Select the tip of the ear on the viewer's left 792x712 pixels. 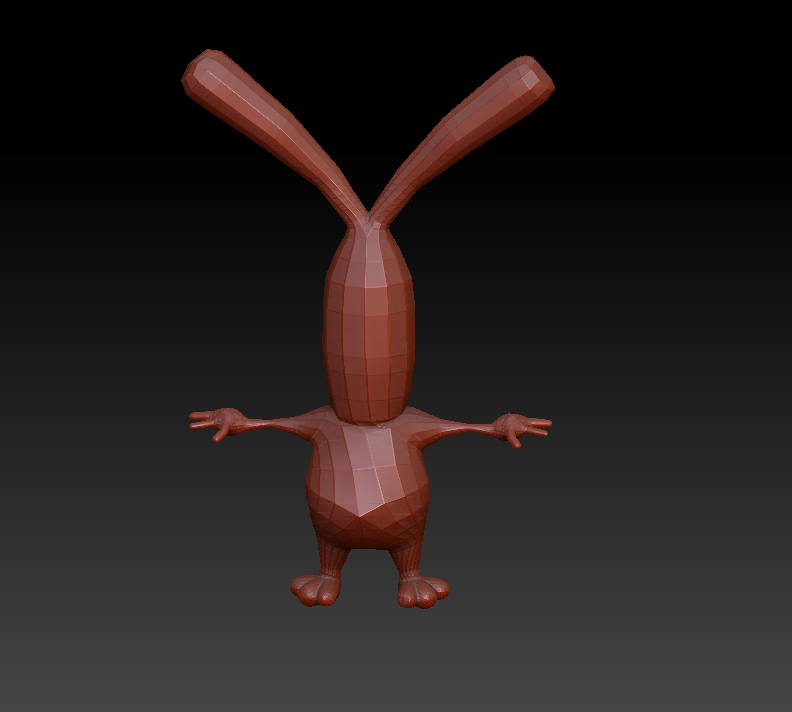pos(205,73)
